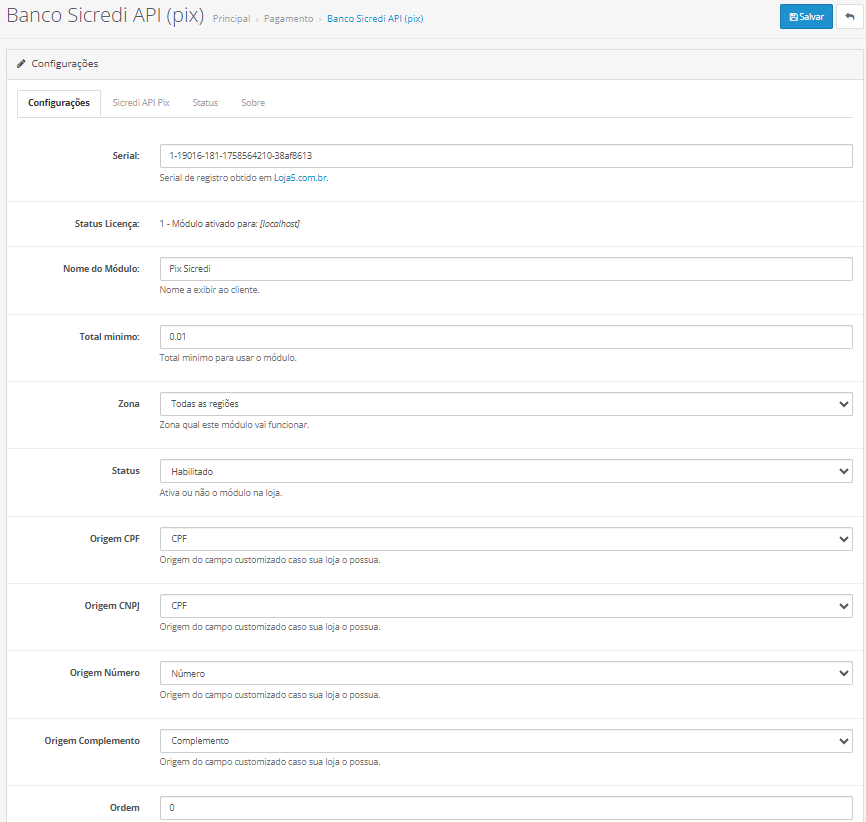Expand the Origem CPF dropdown
Screen dimensions: 866x822
pyautogui.click(x=505, y=539)
